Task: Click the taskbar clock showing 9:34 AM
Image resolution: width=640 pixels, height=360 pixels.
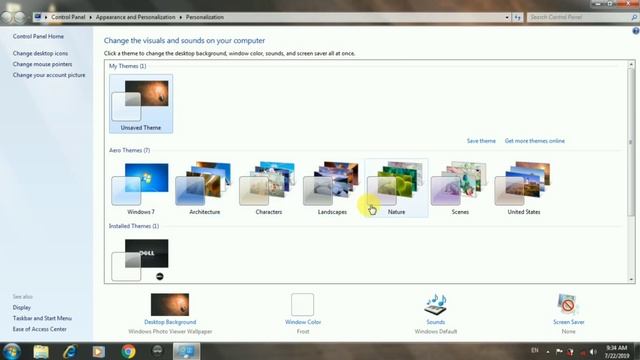Action: (616, 352)
